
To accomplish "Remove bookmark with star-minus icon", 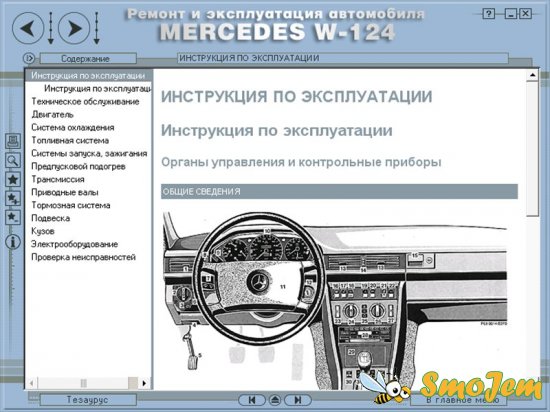I will pyautogui.click(x=13, y=217).
